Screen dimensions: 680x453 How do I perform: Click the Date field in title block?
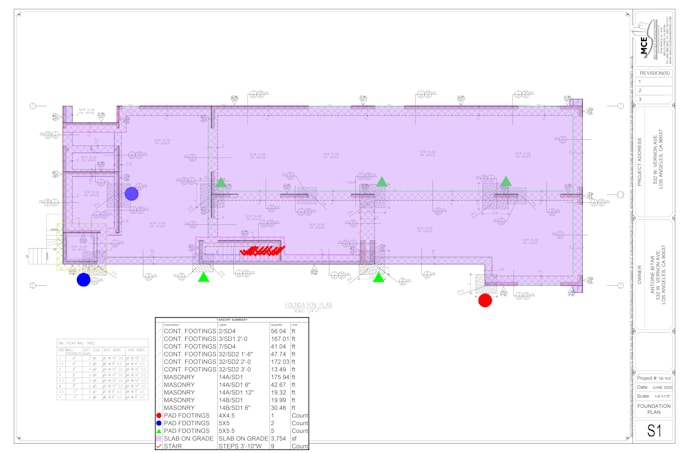coord(654,387)
